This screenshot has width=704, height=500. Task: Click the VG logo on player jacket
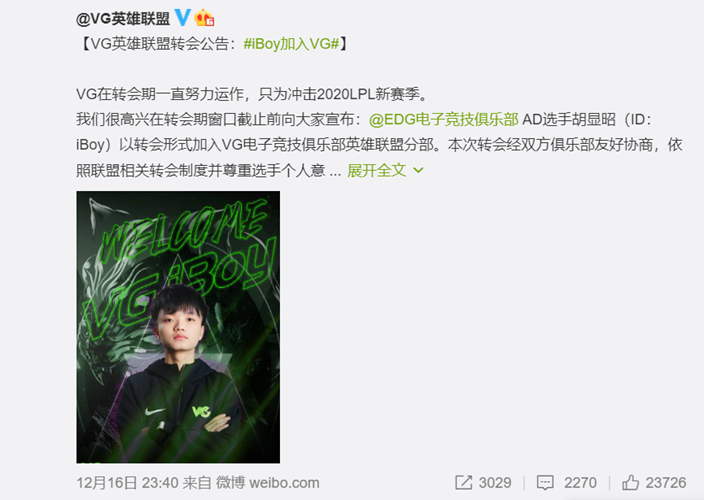pyautogui.click(x=201, y=411)
